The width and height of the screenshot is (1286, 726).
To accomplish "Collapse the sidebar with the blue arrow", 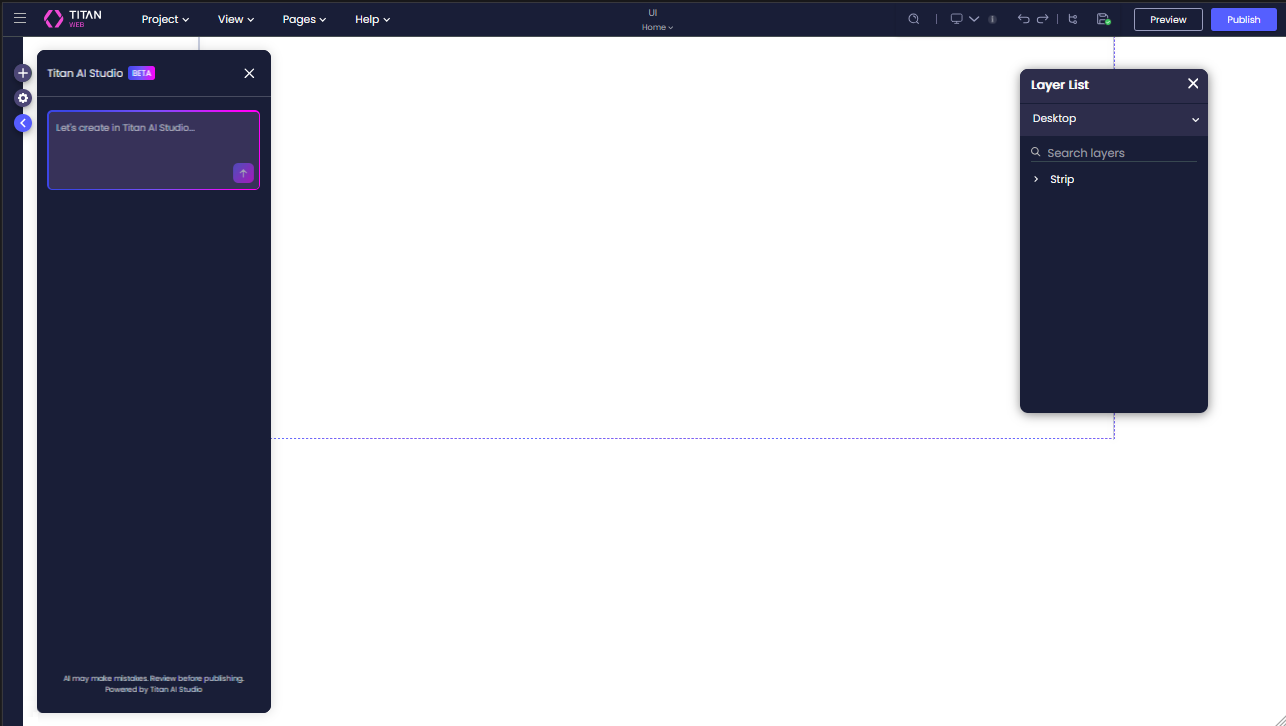I will (x=23, y=123).
